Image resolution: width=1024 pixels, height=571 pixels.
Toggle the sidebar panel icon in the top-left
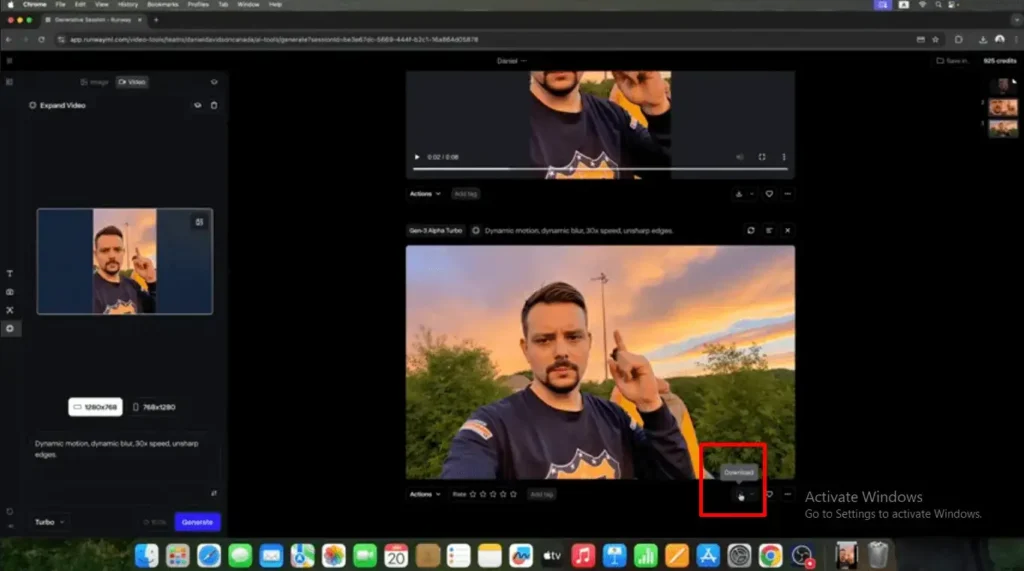[9, 82]
